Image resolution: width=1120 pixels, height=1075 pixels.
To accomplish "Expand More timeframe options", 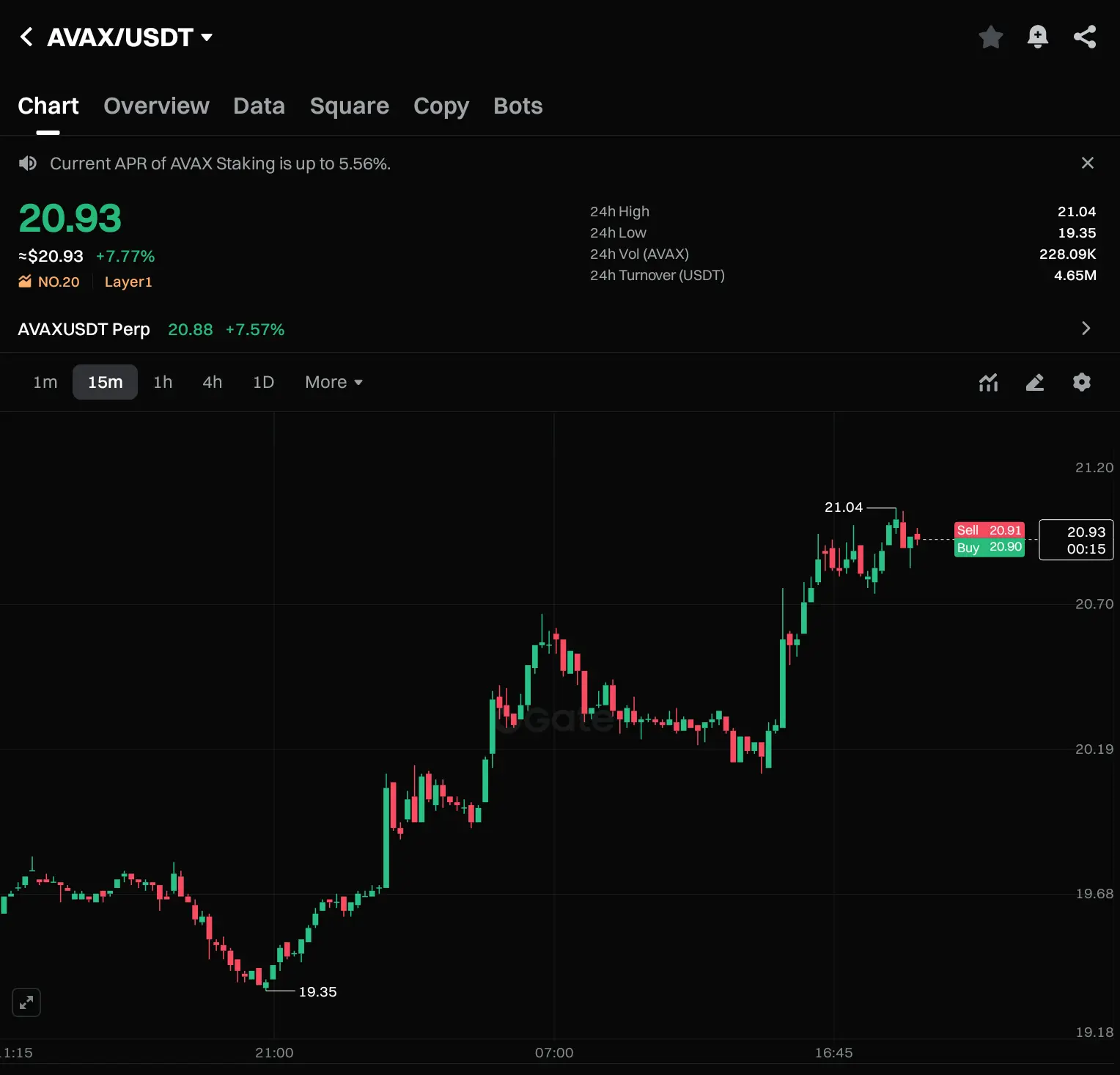I will (334, 382).
